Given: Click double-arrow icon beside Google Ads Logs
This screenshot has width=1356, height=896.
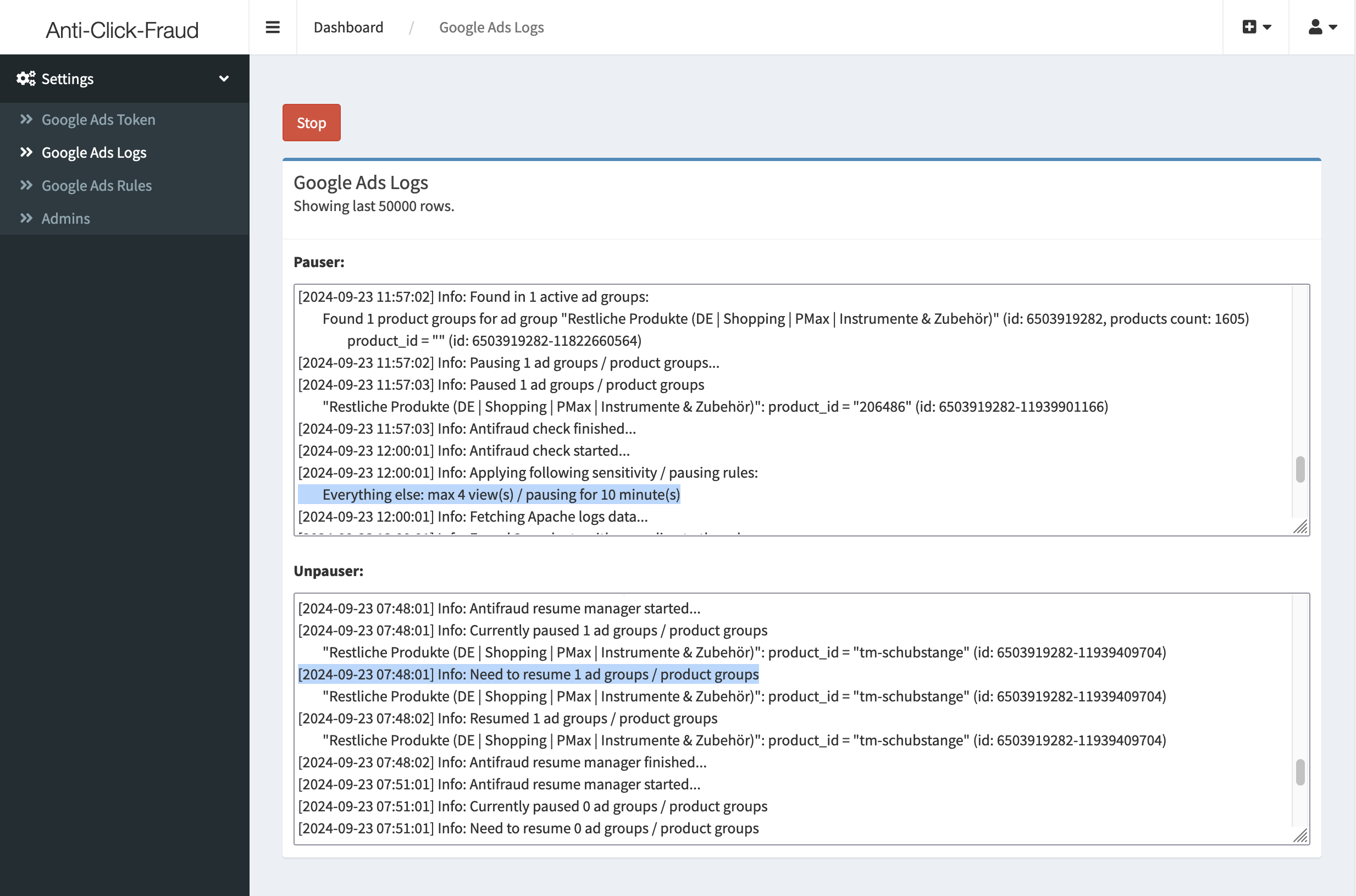Looking at the screenshot, I should [x=26, y=152].
